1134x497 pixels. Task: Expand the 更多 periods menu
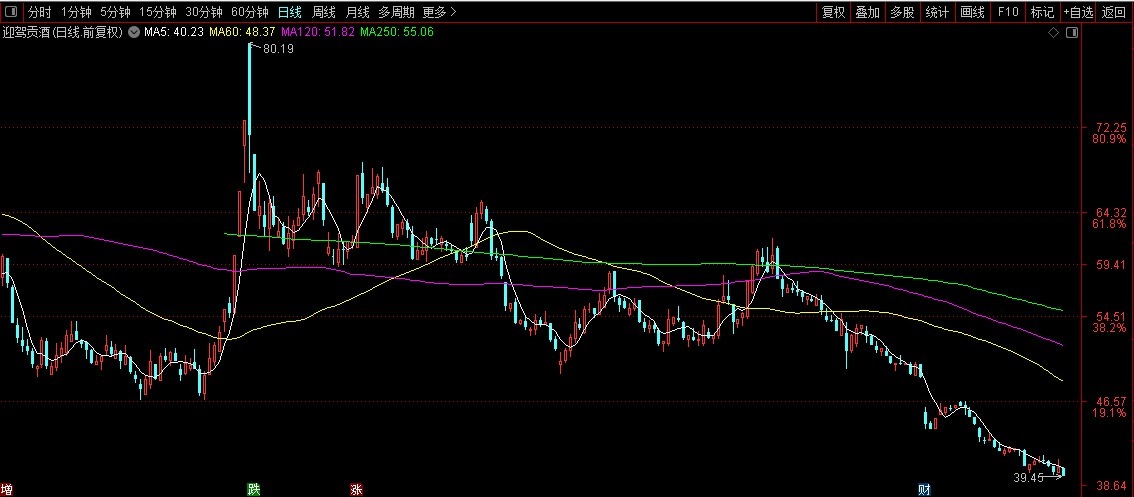(439, 13)
